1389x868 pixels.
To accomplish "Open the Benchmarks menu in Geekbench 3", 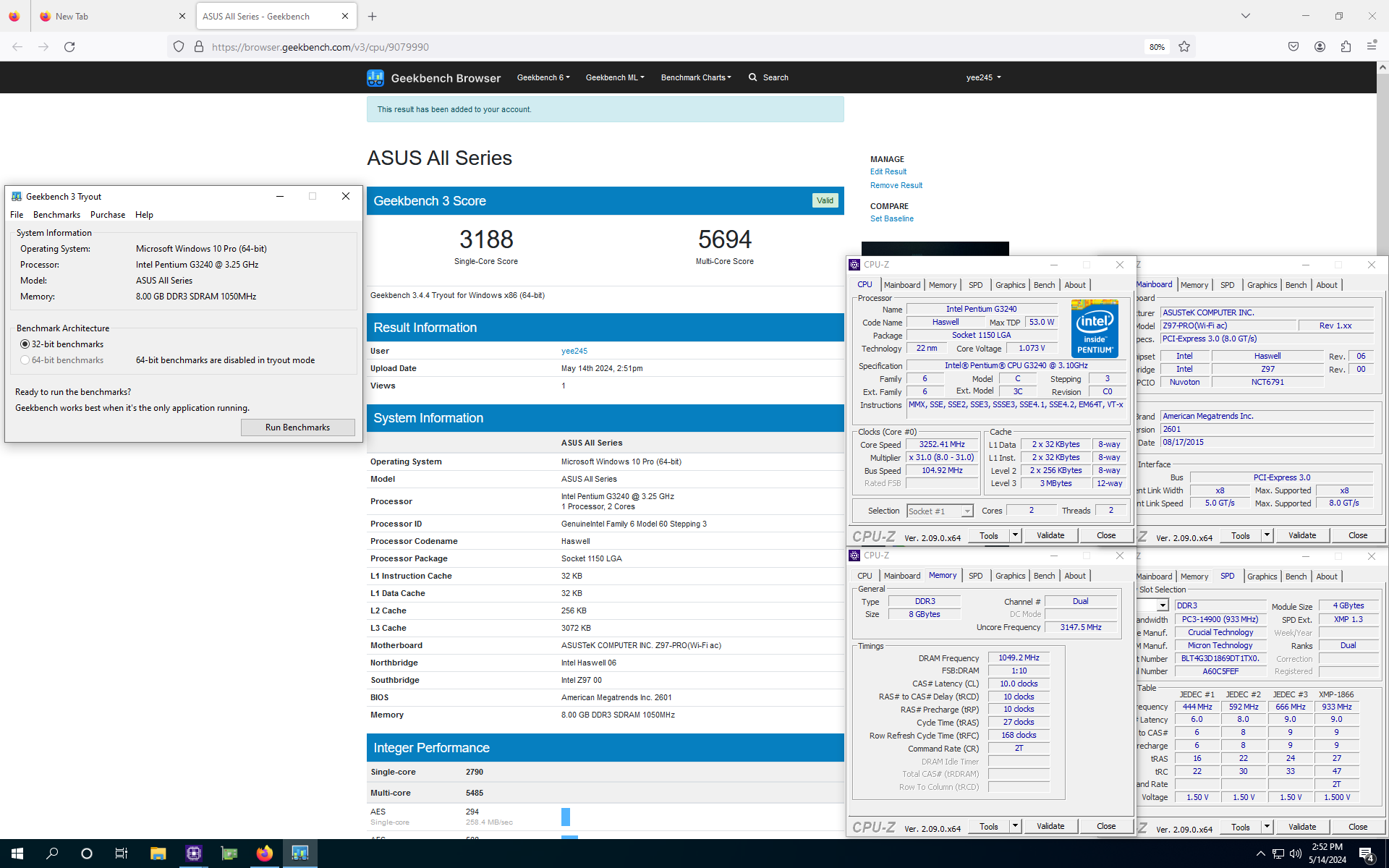I will (56, 215).
